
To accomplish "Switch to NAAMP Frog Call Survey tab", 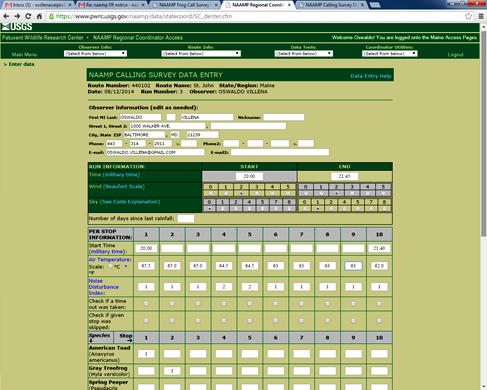I will click(x=184, y=5).
